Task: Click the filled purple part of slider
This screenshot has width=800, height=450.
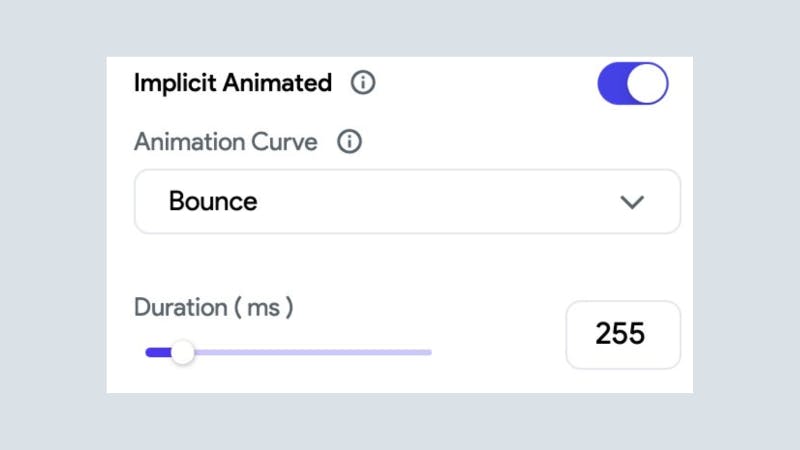Action: coord(157,352)
